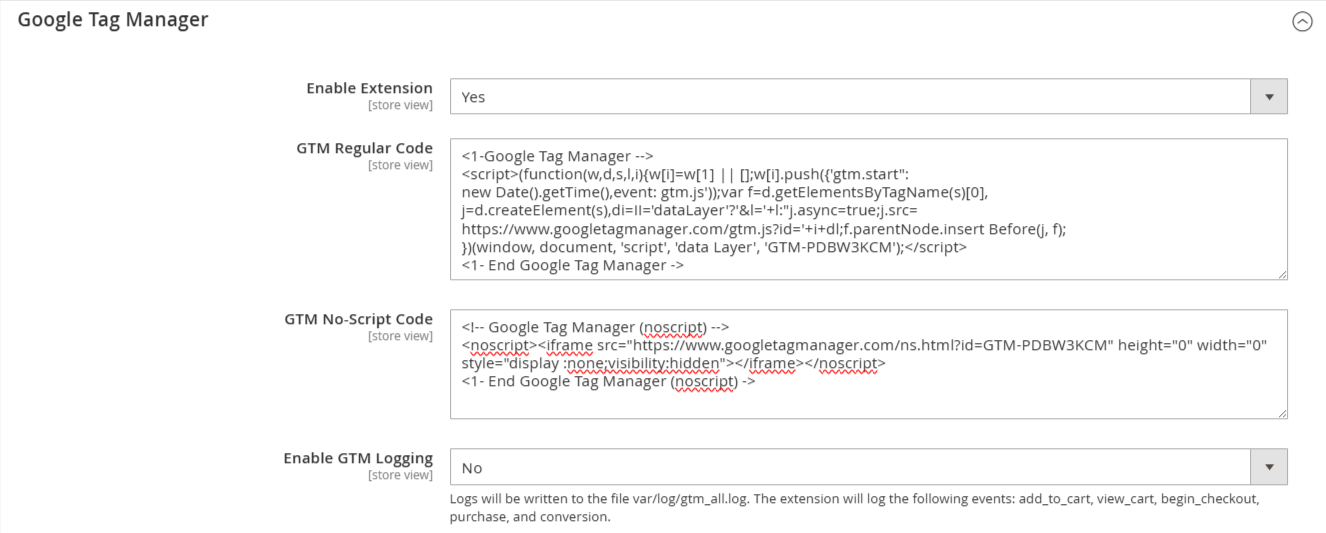Click the 'GTM-PDBW3KCM' script line in Regular Code
Viewport: 1326px width, 533px height.
[714, 247]
